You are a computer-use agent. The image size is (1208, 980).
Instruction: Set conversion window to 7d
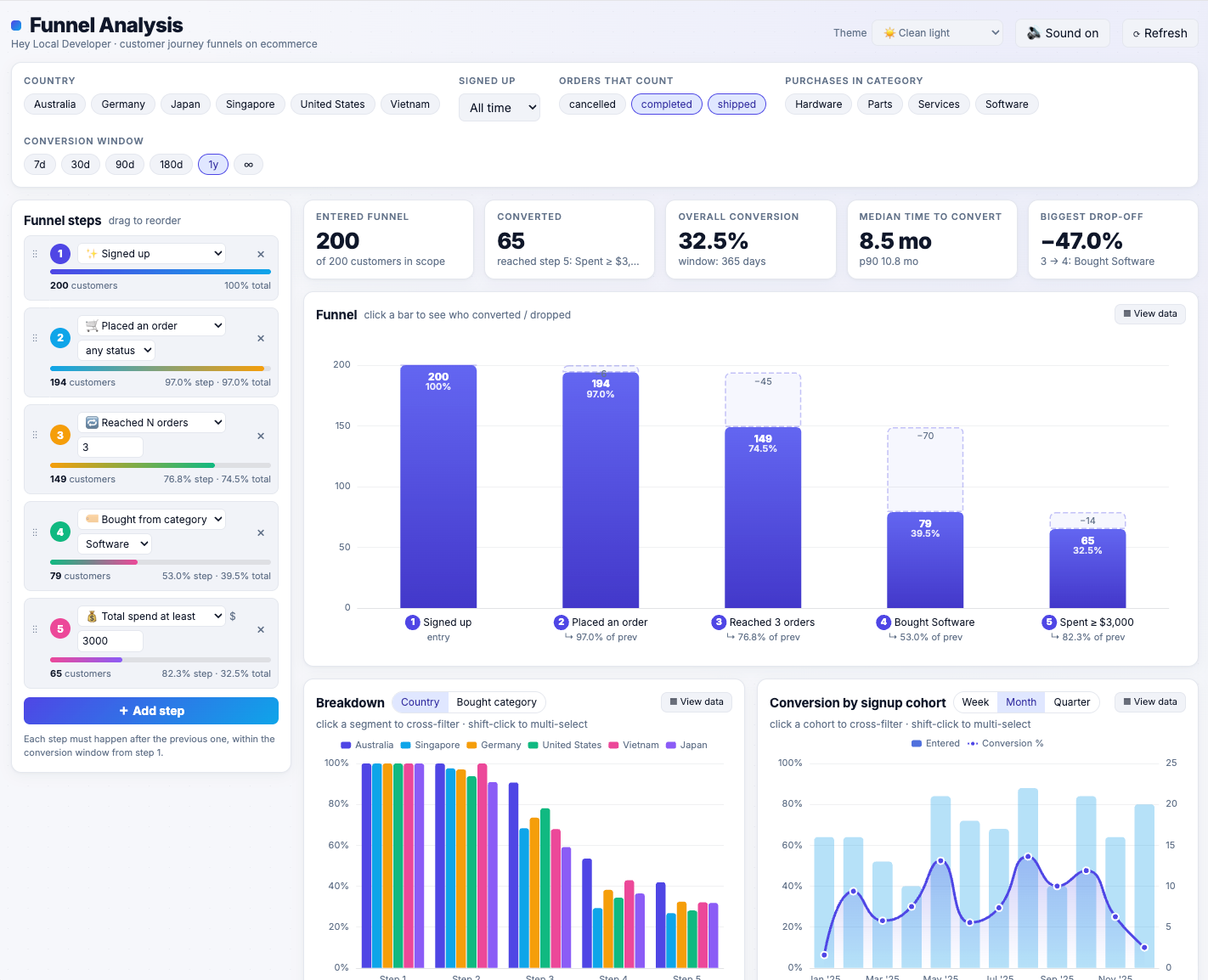pos(40,165)
